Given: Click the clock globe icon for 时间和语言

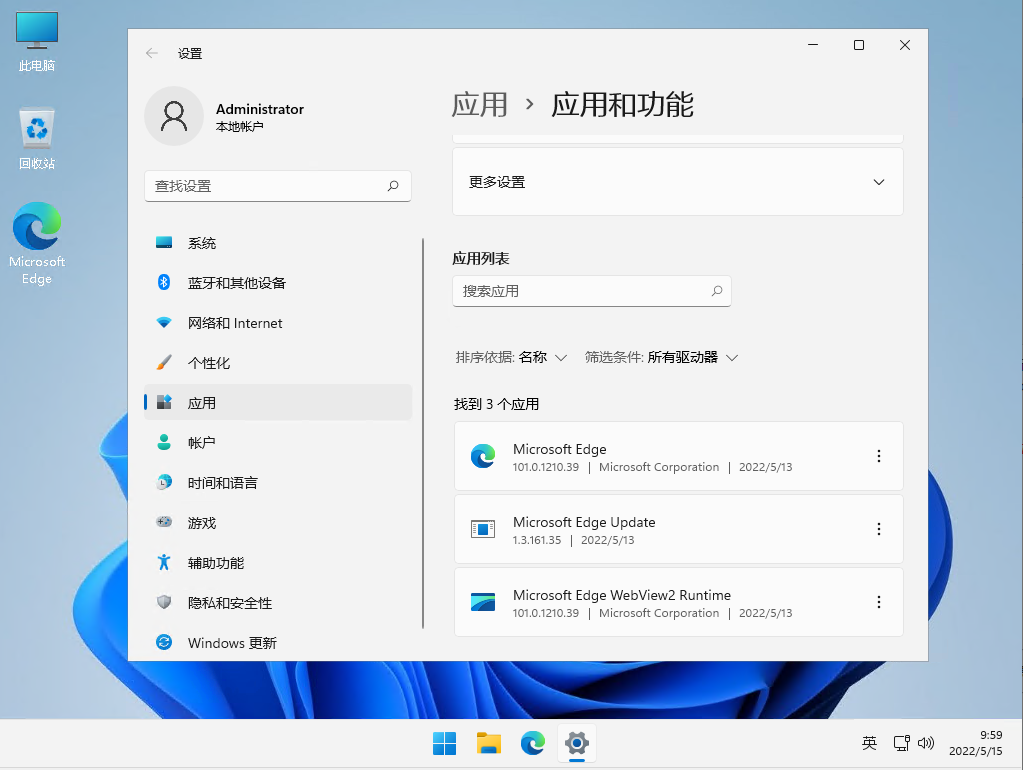Looking at the screenshot, I should (x=164, y=482).
